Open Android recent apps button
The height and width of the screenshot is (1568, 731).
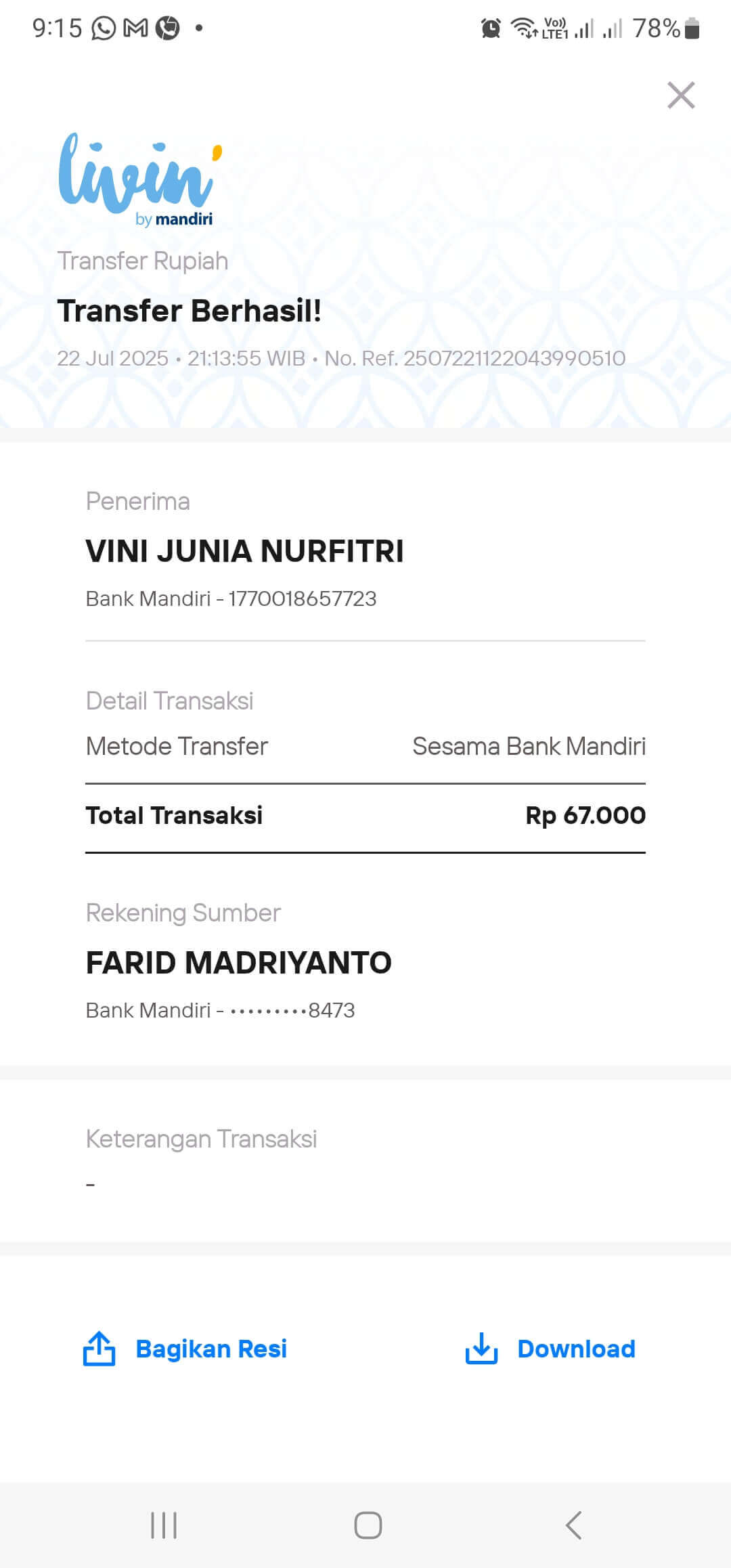click(164, 1525)
